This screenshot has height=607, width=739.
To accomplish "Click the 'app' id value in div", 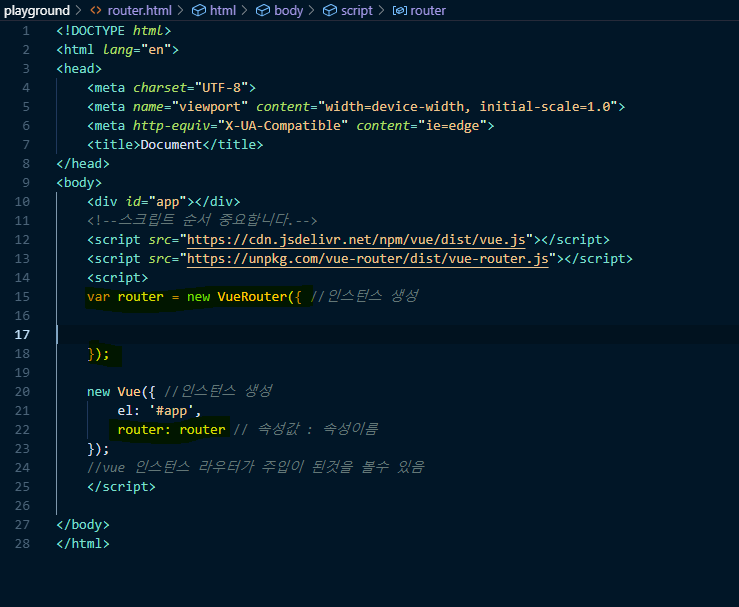I will tap(168, 202).
